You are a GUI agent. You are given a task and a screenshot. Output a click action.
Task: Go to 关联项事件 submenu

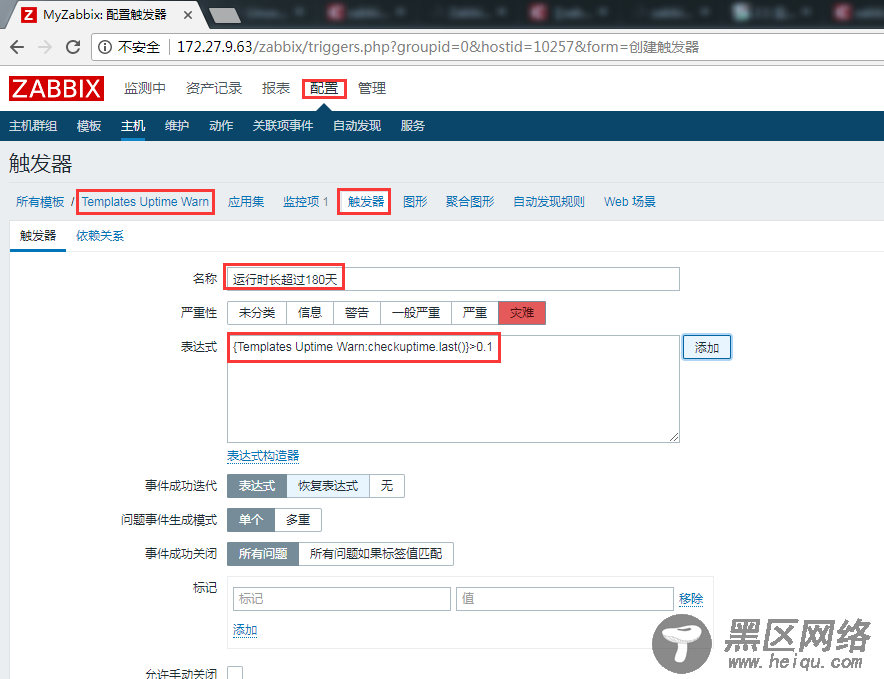click(283, 126)
